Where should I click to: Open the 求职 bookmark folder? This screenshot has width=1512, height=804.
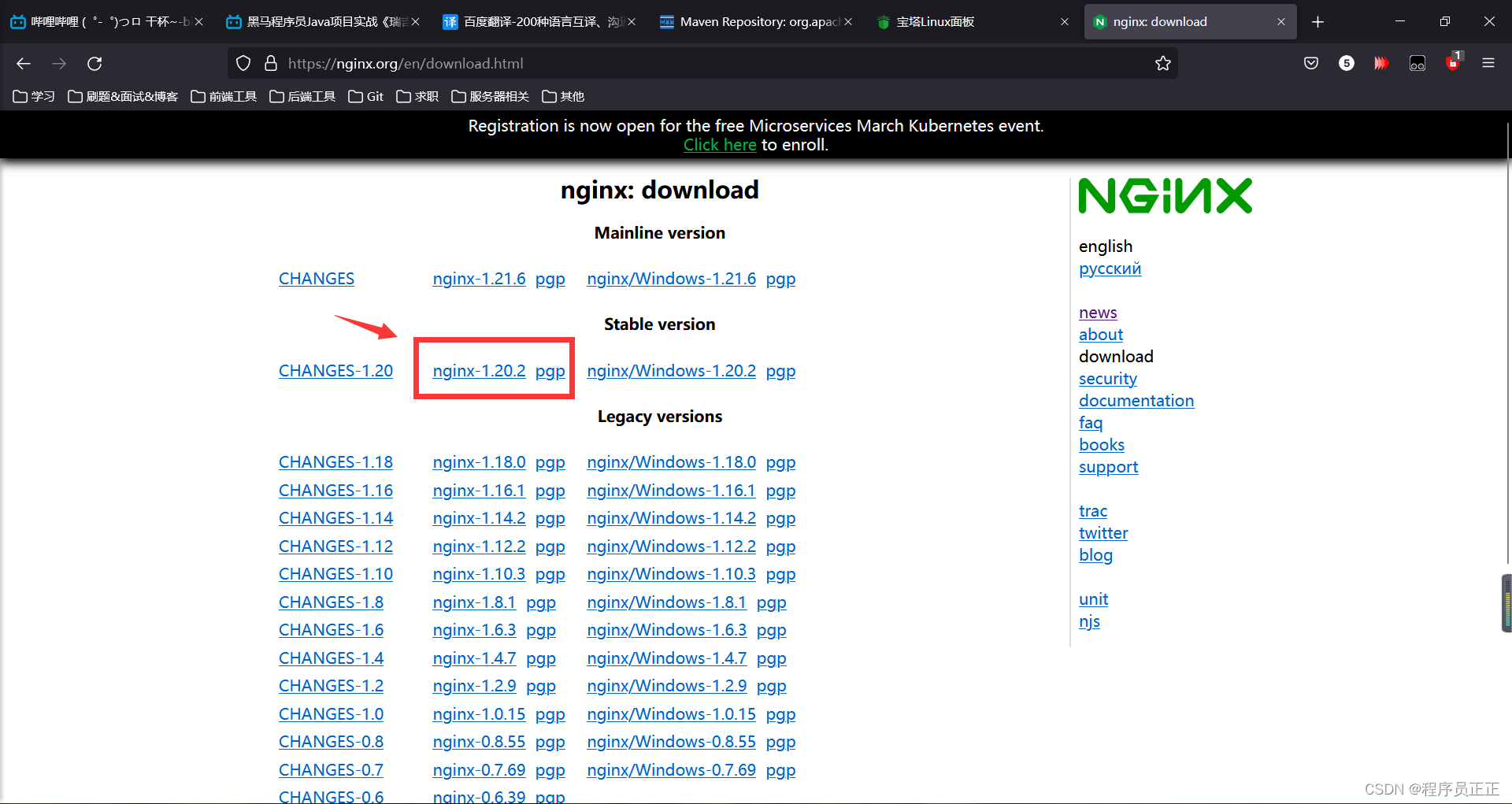417,96
